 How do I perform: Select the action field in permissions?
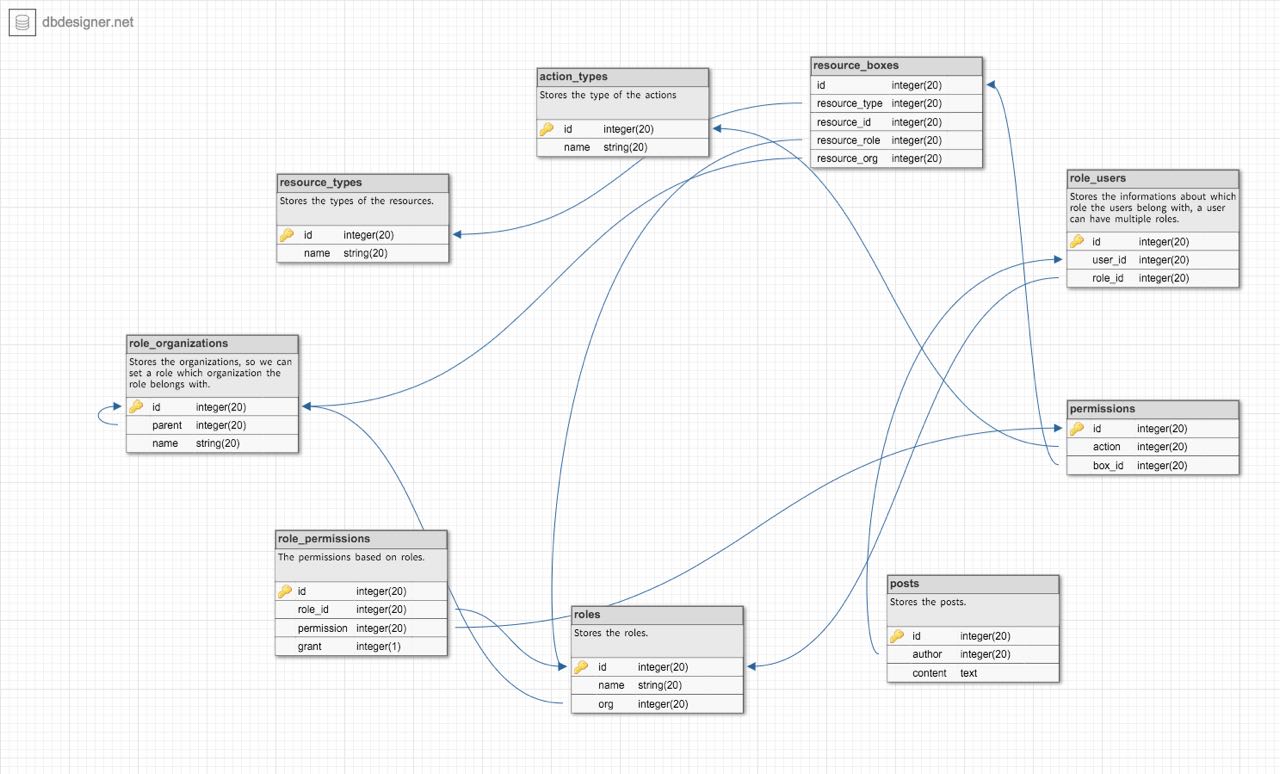coord(1153,447)
